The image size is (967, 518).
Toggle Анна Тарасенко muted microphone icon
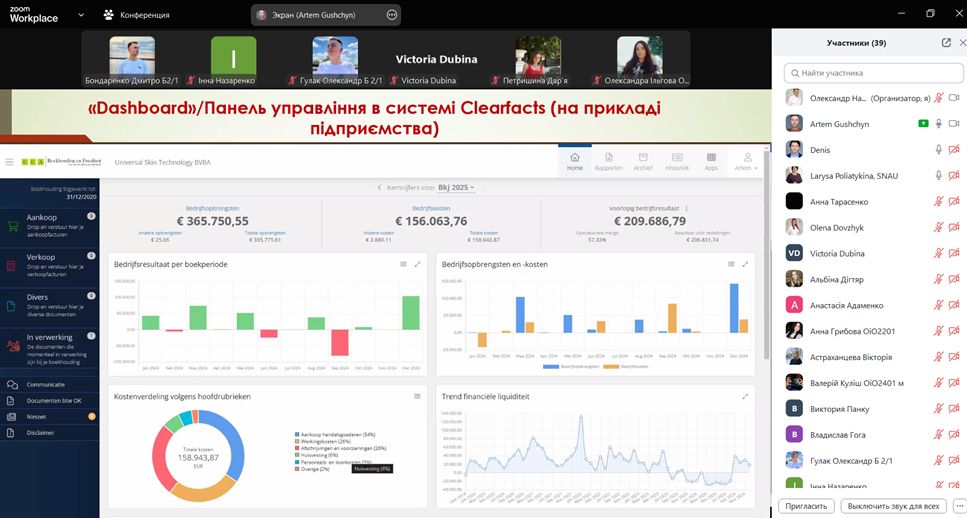tap(939, 202)
